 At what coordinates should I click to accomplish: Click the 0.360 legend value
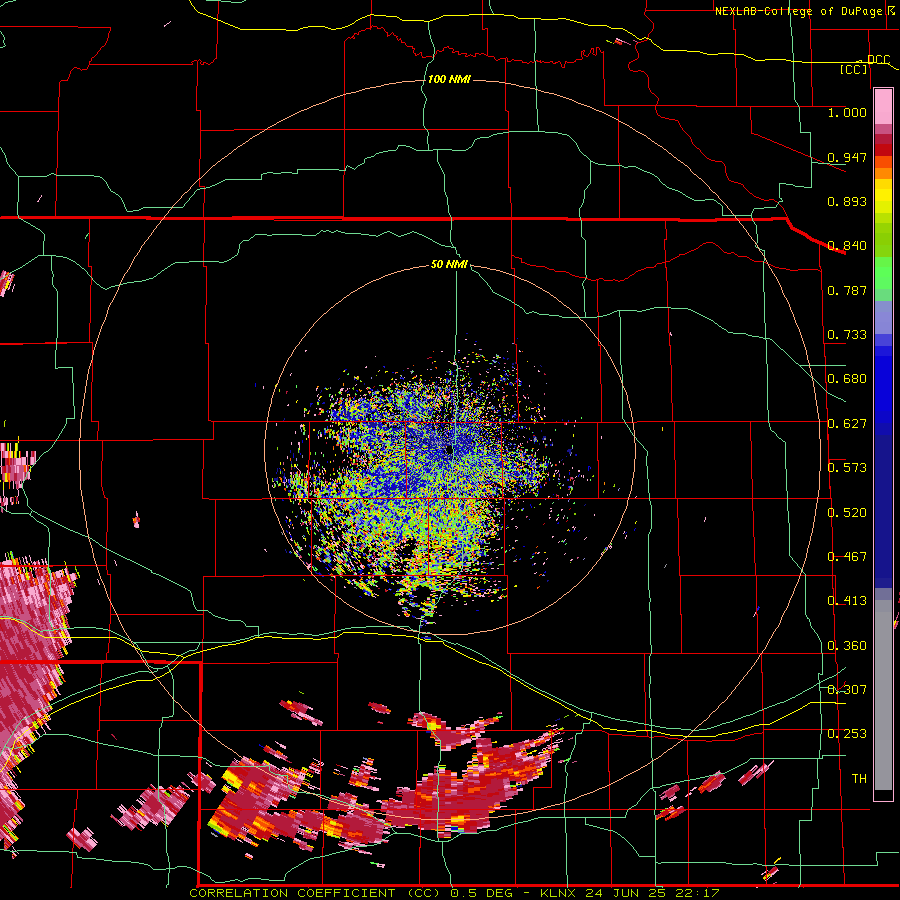847,646
